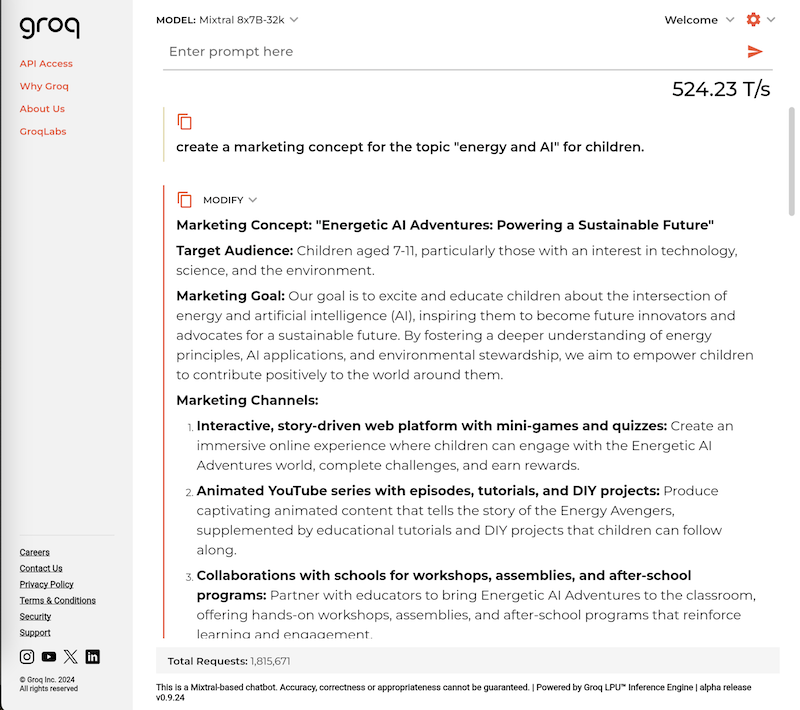Copy the user prompt text
Screen dimensions: 800x710
(x=184, y=121)
